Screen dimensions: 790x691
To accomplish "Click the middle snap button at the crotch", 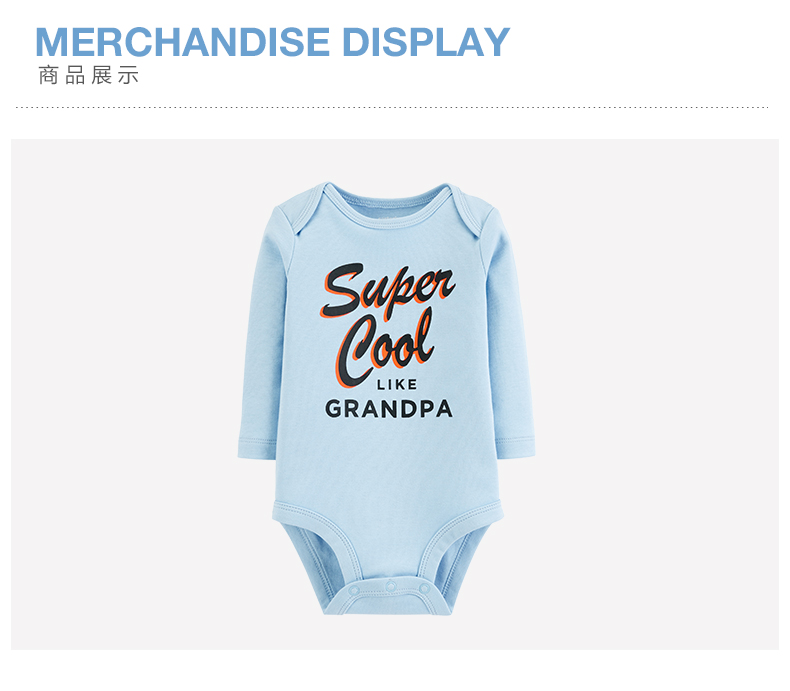I will point(391,586).
